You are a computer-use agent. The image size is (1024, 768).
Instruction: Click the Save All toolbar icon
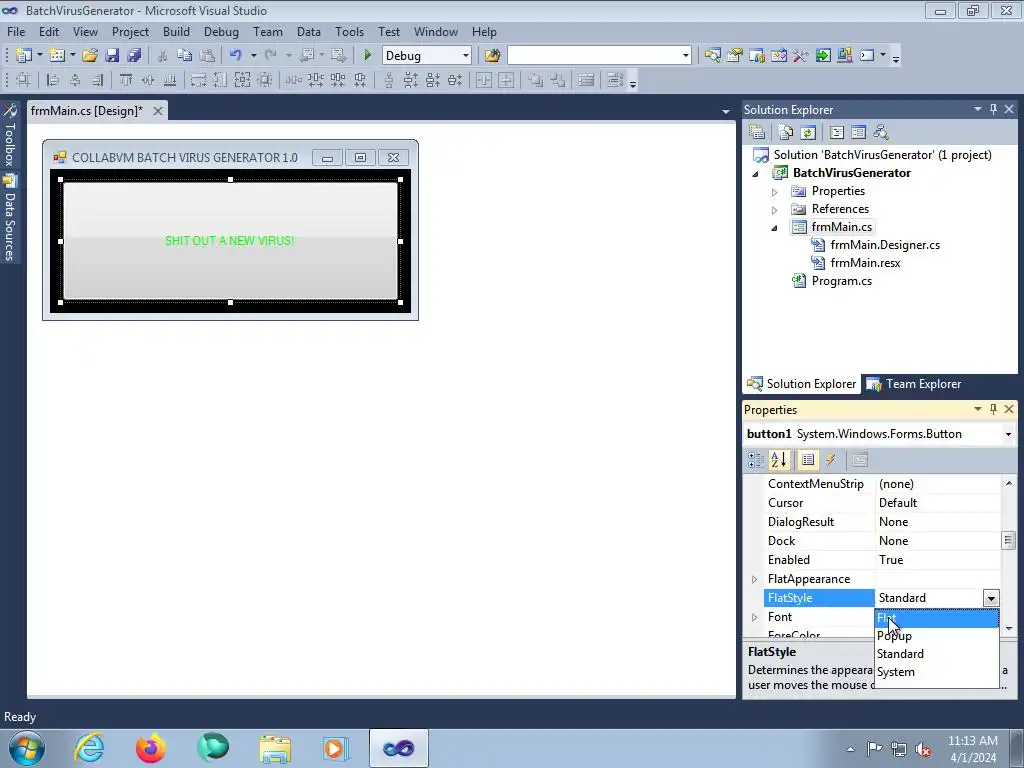(134, 56)
